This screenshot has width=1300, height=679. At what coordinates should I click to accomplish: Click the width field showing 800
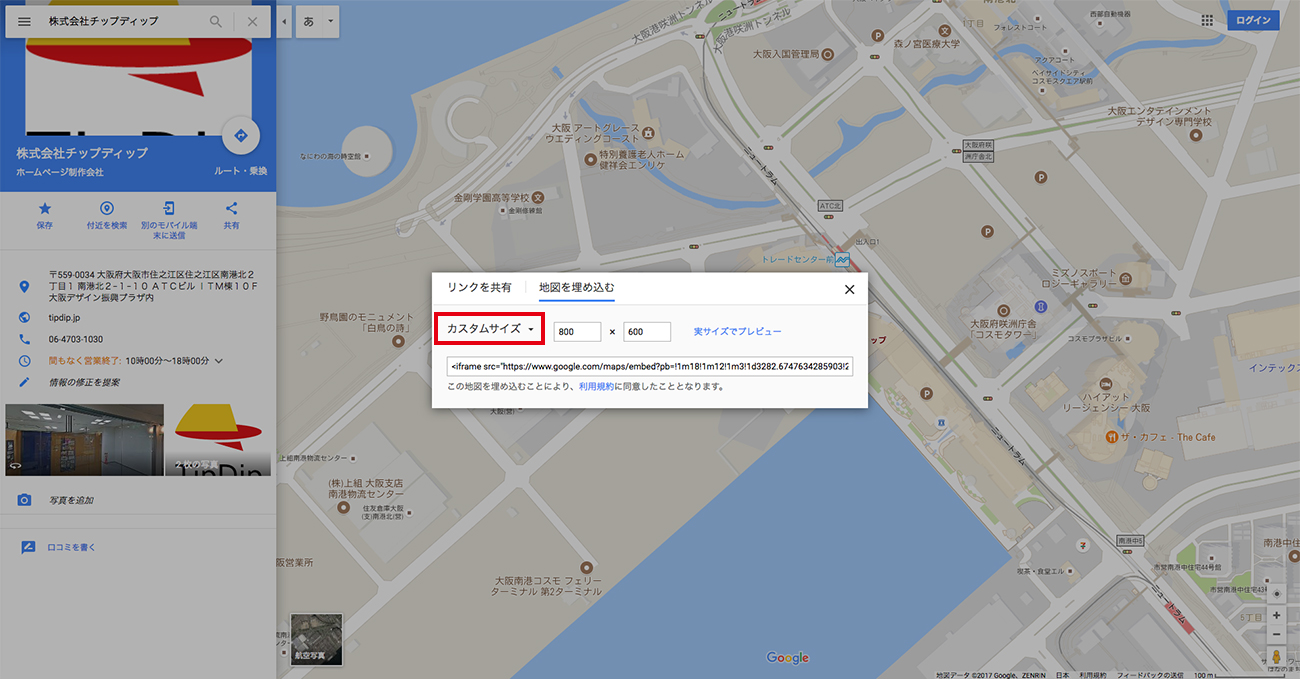tap(577, 331)
